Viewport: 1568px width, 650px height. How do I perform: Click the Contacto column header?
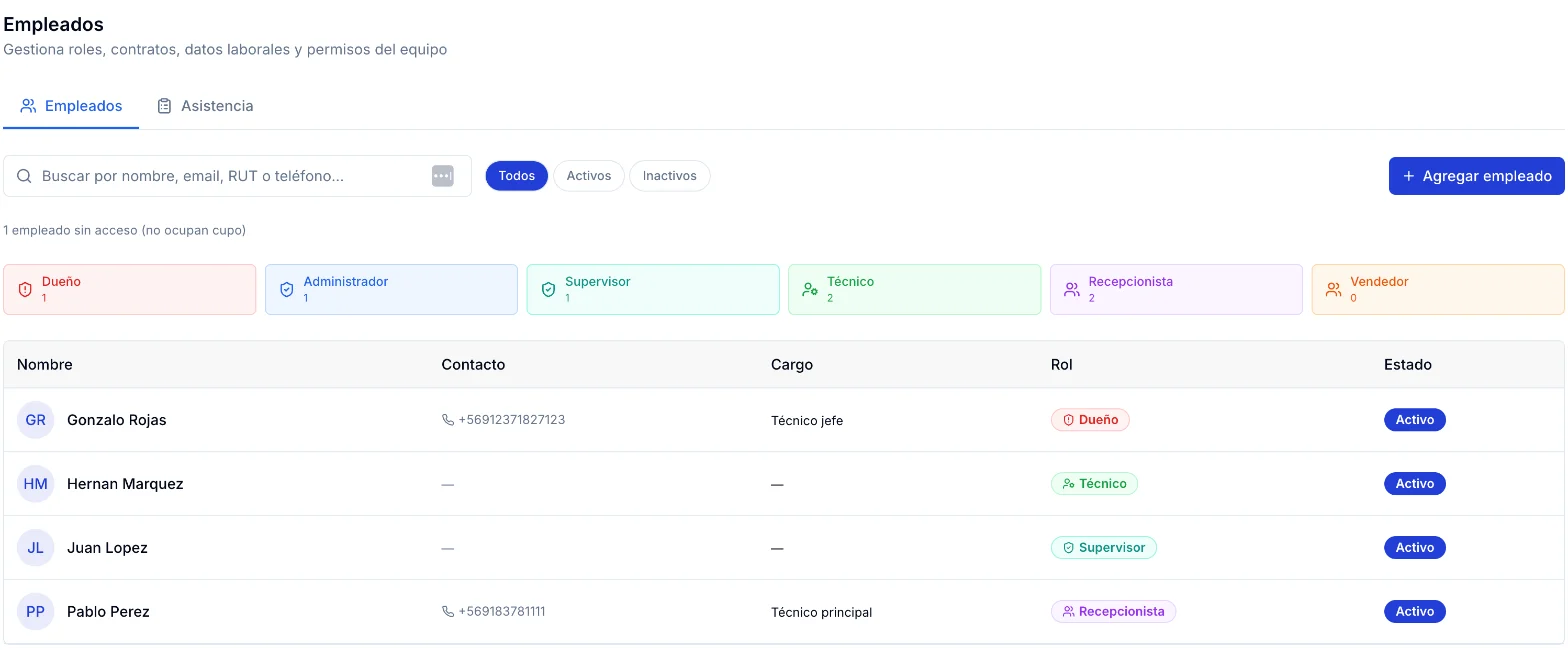473,365
